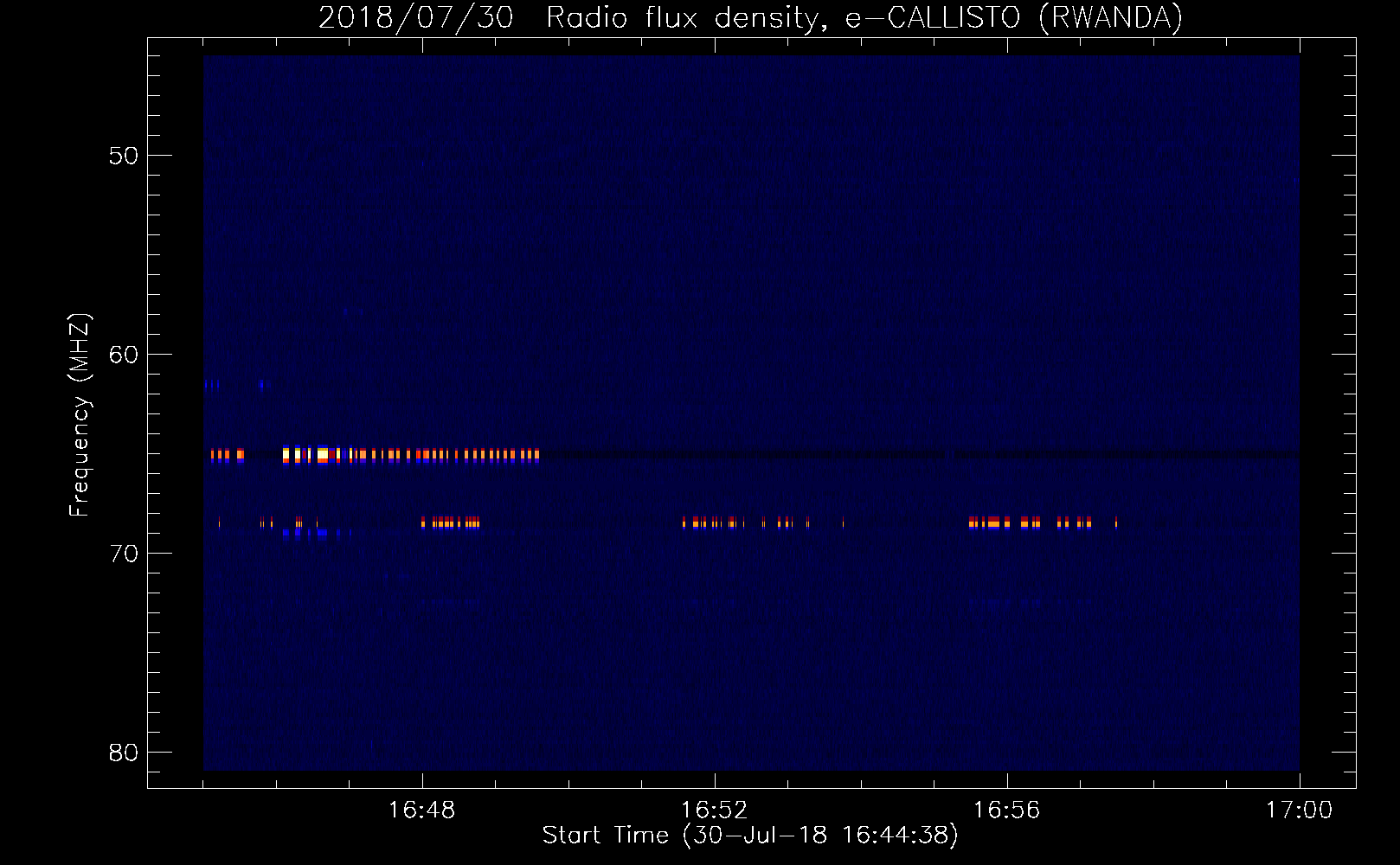The image size is (1400, 865).
Task: Click the time tick label "16:56"
Action: click(x=1007, y=811)
